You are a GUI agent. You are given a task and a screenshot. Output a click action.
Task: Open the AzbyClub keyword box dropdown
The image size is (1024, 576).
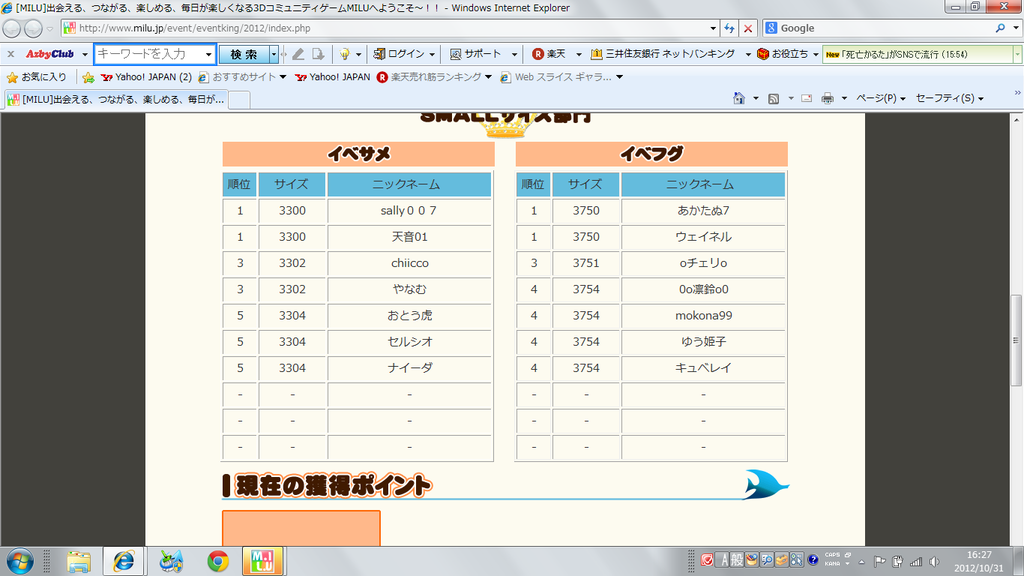point(208,54)
